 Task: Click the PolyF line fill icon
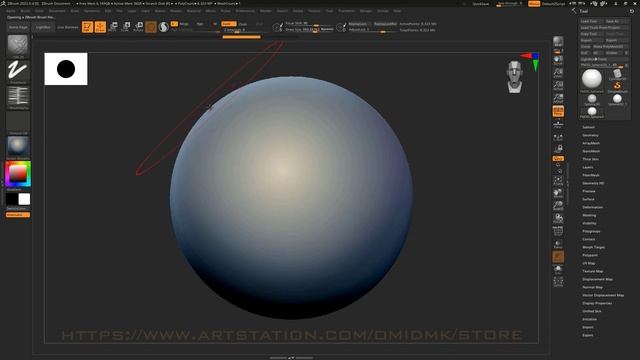pyautogui.click(x=558, y=231)
